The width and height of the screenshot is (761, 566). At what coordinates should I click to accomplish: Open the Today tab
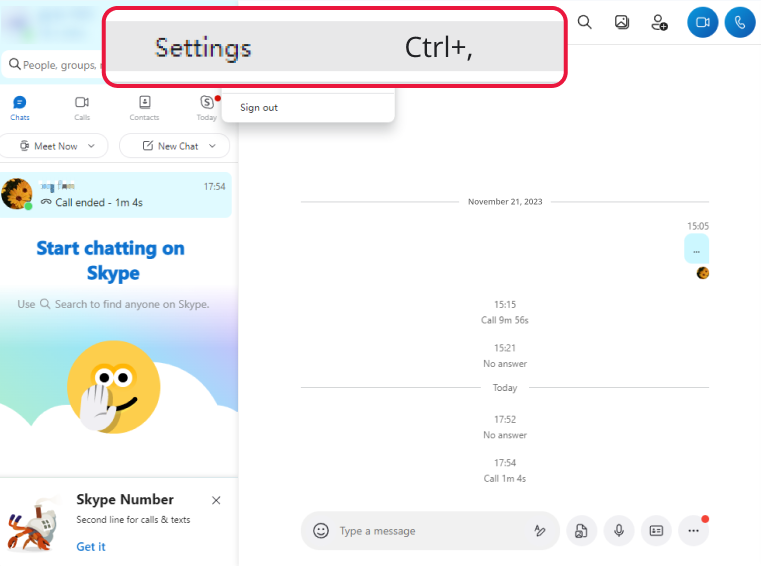click(207, 108)
